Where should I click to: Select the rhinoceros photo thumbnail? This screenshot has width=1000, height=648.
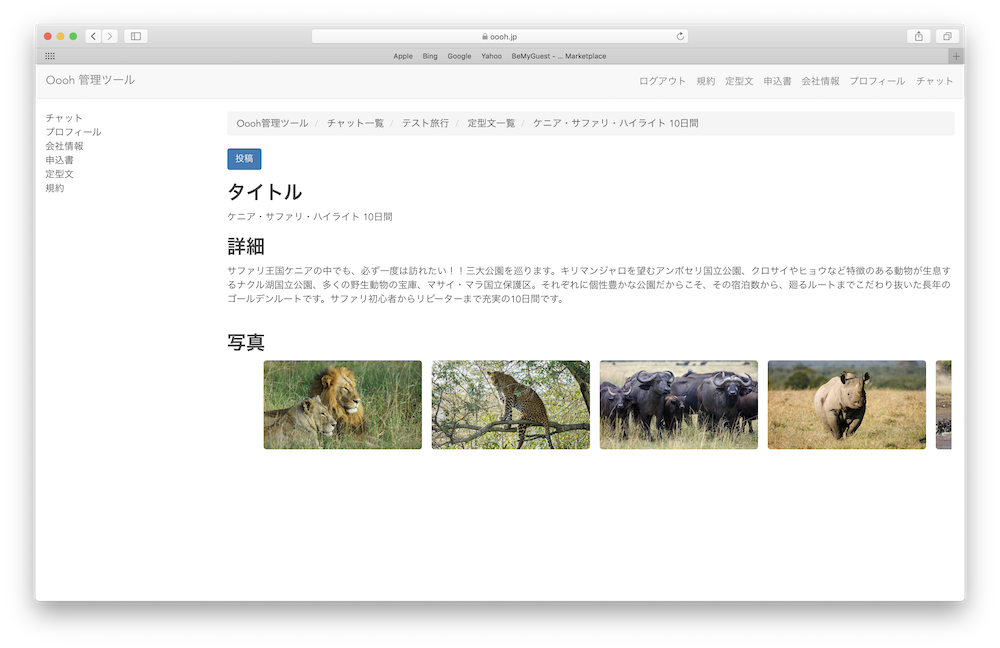847,405
